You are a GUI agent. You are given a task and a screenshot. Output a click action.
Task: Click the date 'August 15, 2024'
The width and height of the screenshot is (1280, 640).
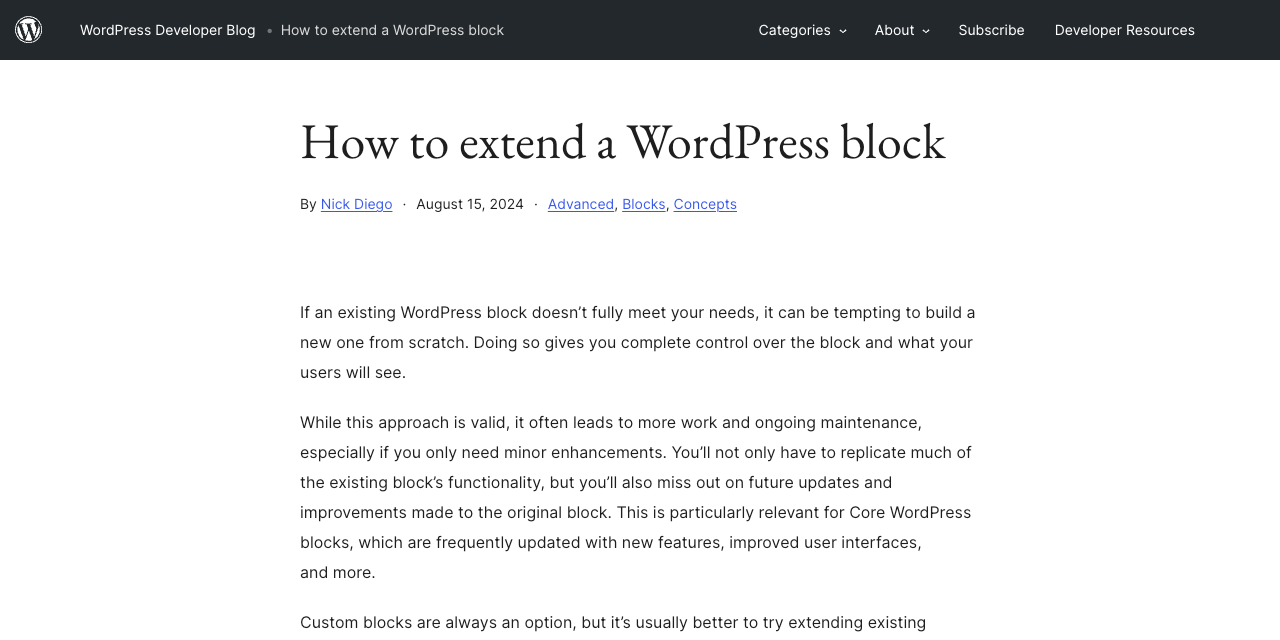click(x=470, y=204)
